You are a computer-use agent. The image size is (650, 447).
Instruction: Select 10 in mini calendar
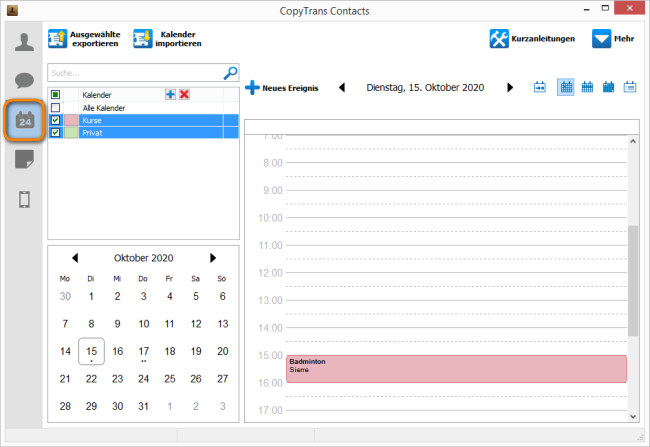(143, 323)
